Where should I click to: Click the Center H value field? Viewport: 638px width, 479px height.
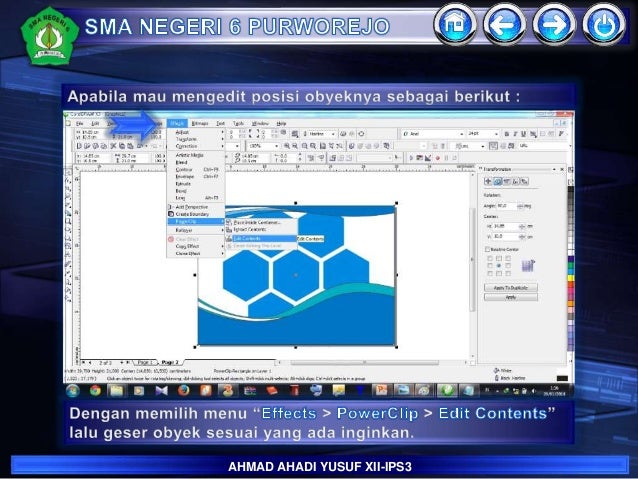(506, 226)
